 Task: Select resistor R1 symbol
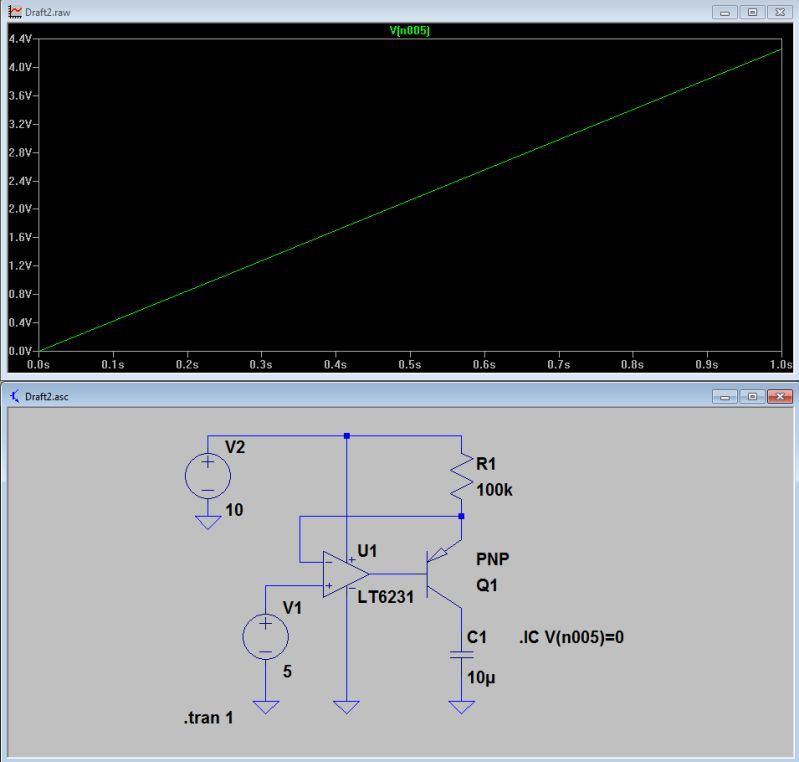[x=462, y=476]
